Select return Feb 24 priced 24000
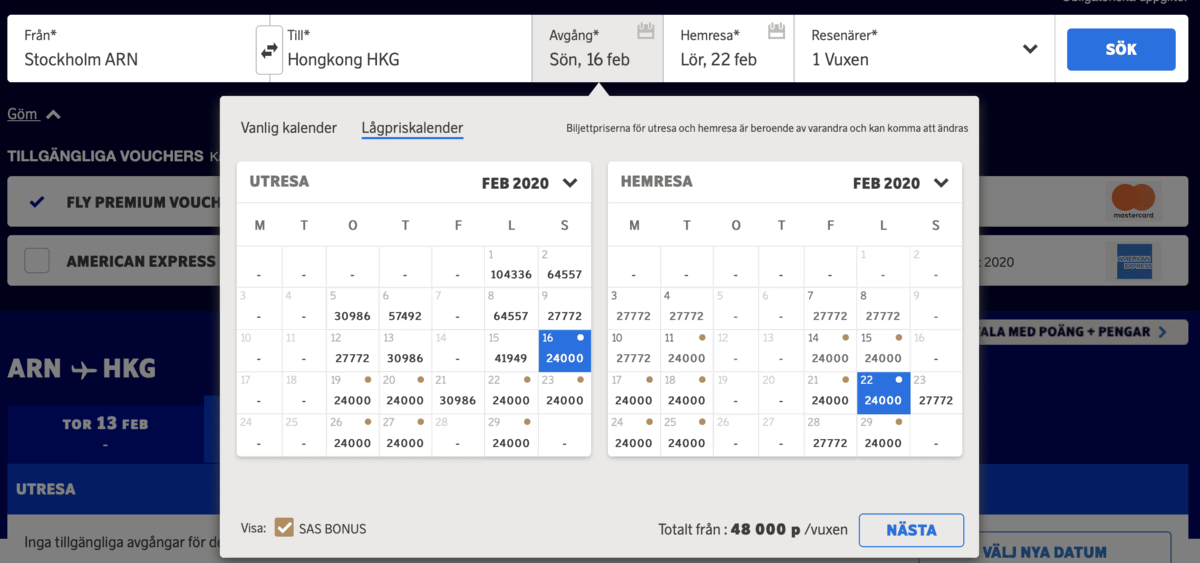The width and height of the screenshot is (1200, 563). coord(633,435)
